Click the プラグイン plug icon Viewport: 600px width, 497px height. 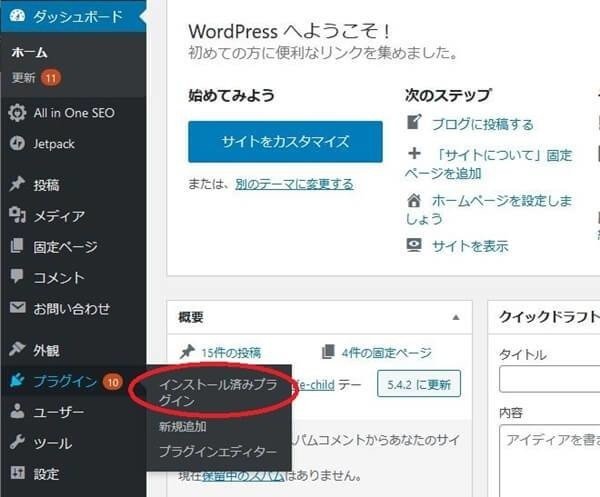pos(17,381)
